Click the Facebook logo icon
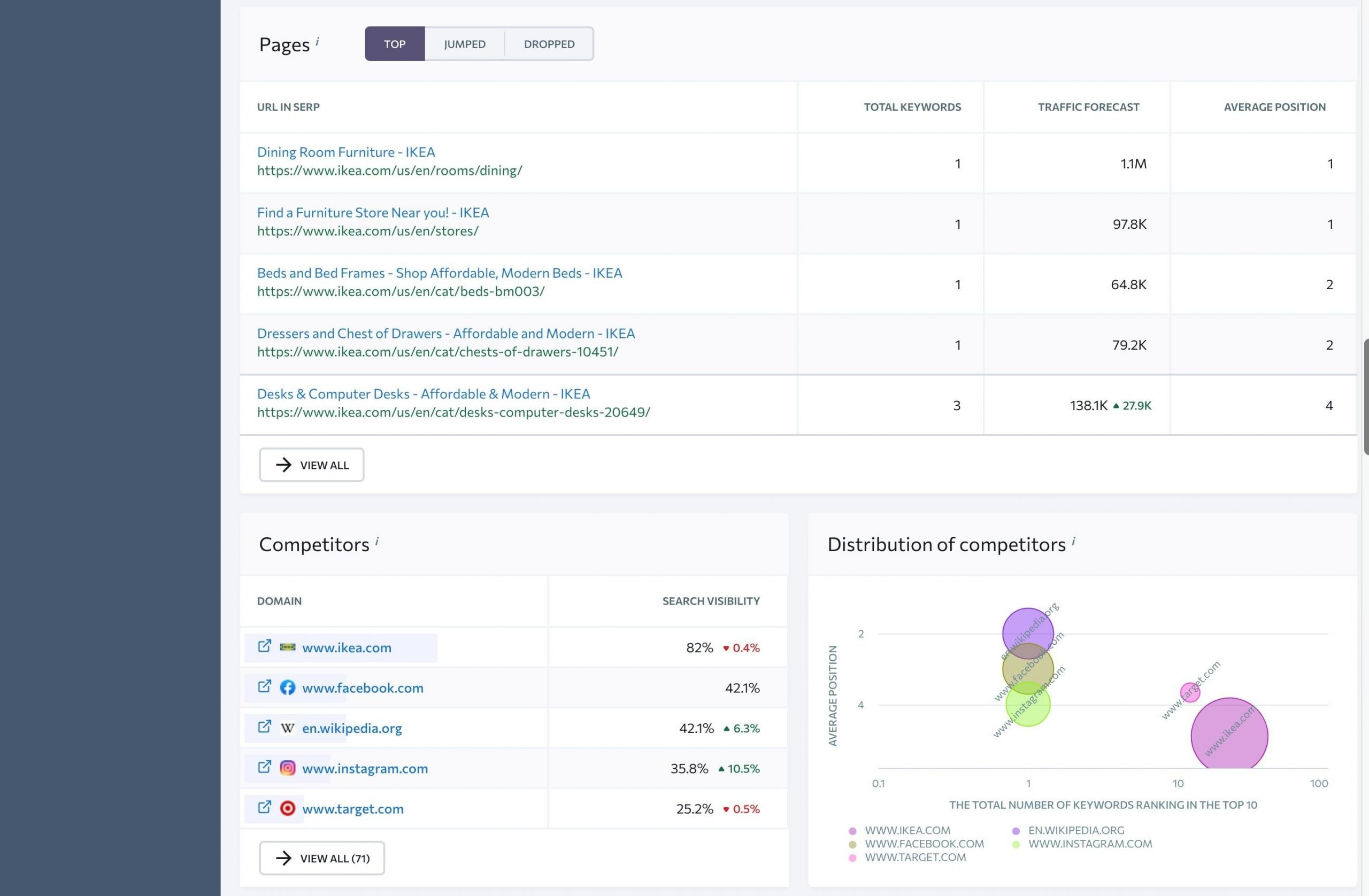This screenshot has height=896, width=1369. point(288,688)
